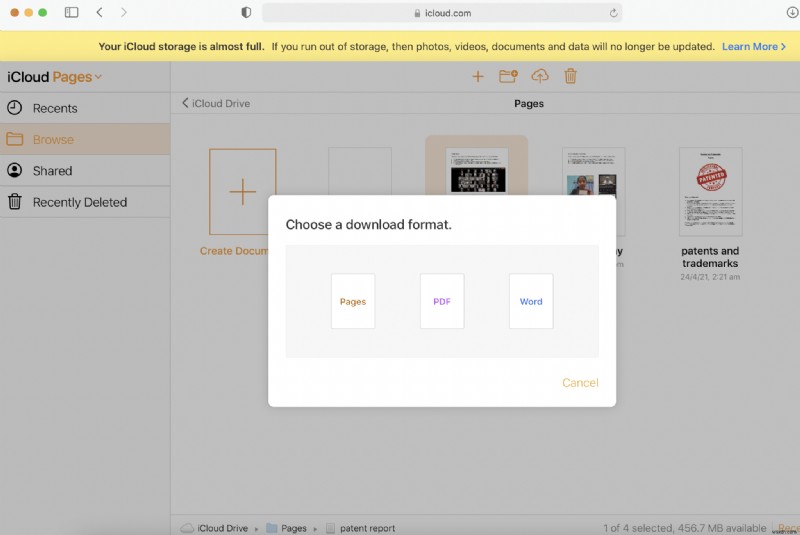
Task: Go back with Safari's back arrow
Action: (99, 12)
